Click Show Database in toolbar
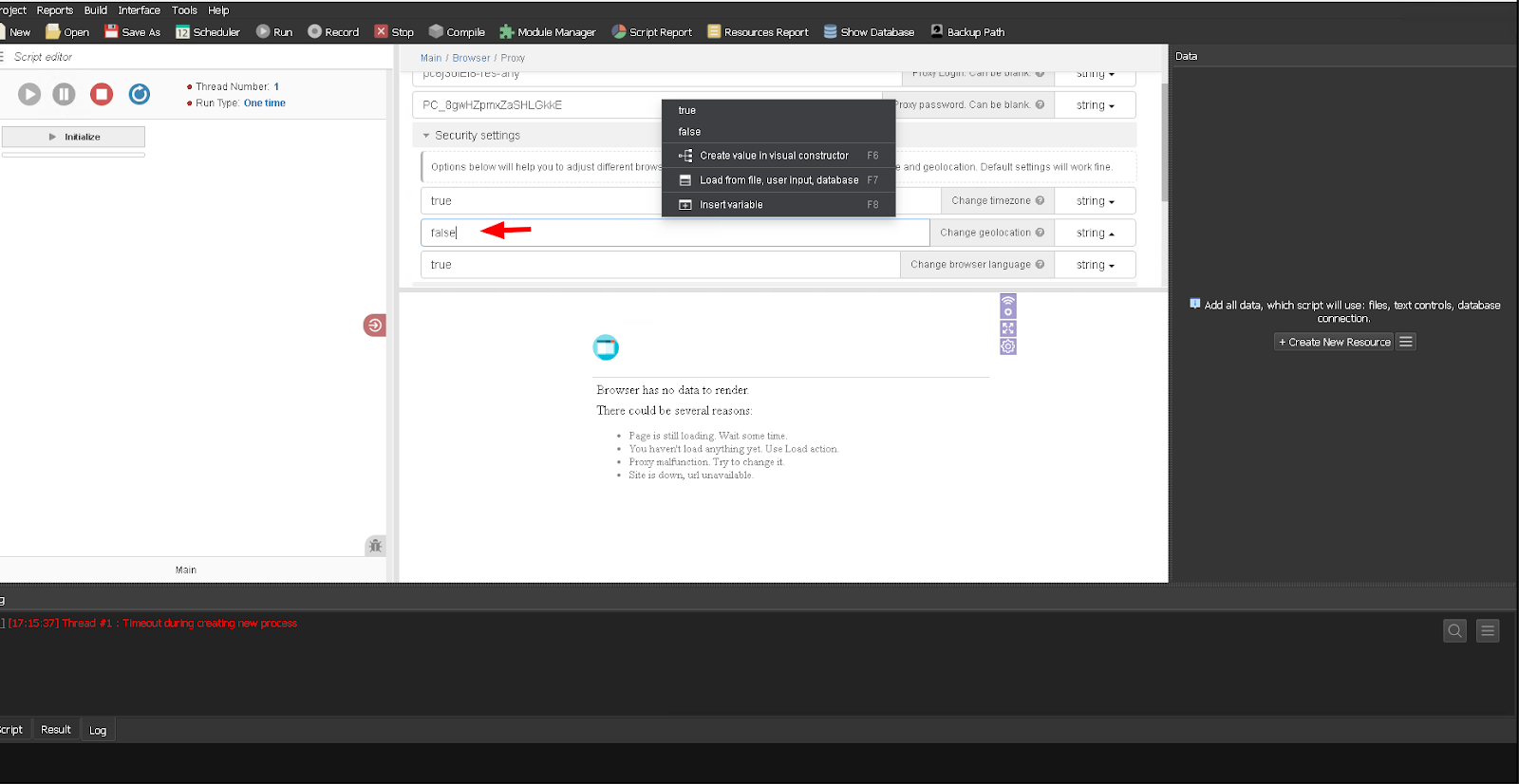This screenshot has width=1519, height=784. 869,32
